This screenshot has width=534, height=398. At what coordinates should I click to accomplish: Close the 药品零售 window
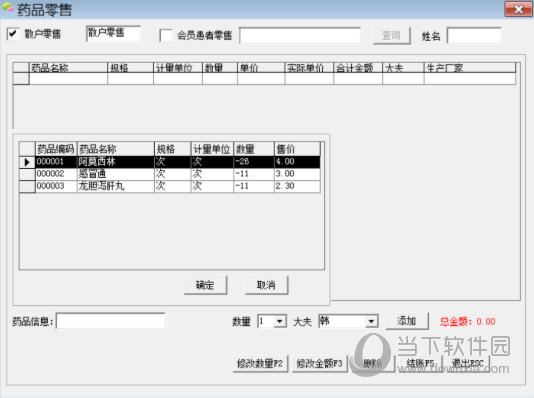tap(518, 9)
